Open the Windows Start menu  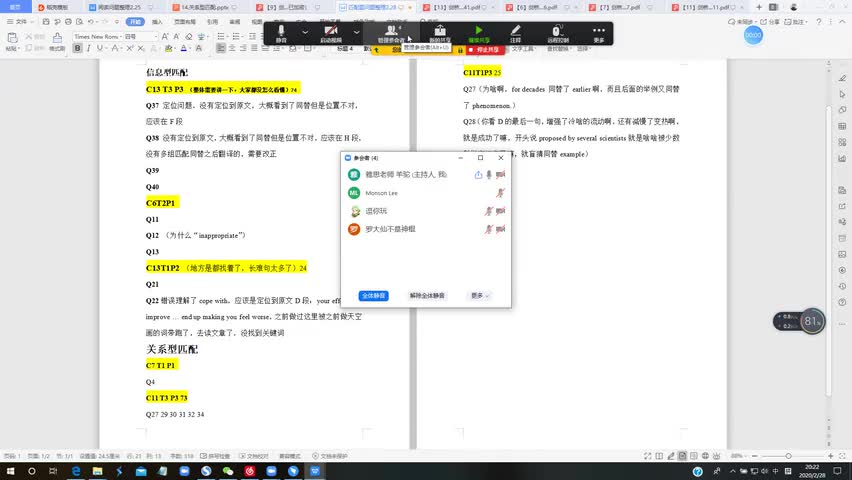coord(10,471)
